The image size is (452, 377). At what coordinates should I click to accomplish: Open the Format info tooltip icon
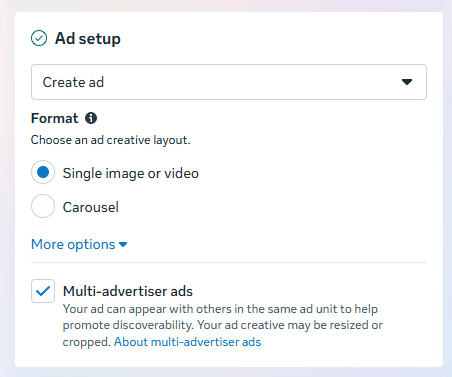[91, 118]
